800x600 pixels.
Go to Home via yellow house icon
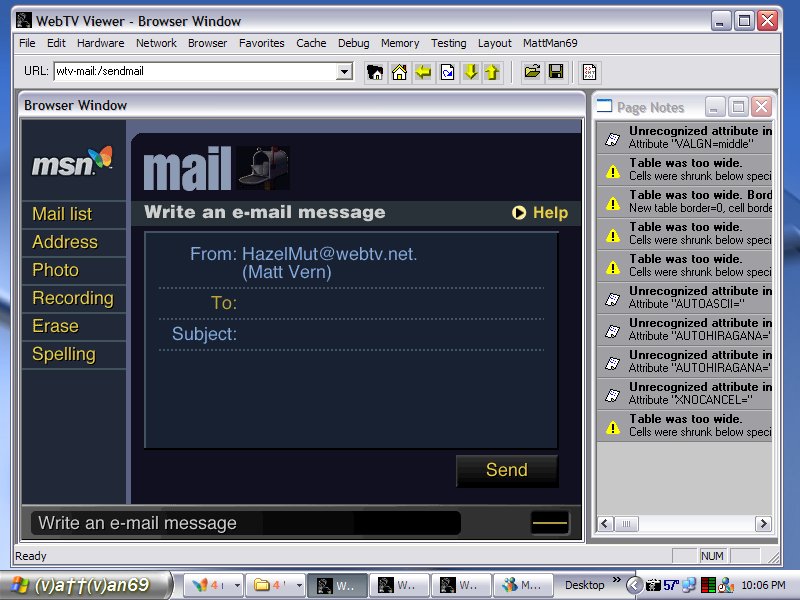tap(399, 72)
